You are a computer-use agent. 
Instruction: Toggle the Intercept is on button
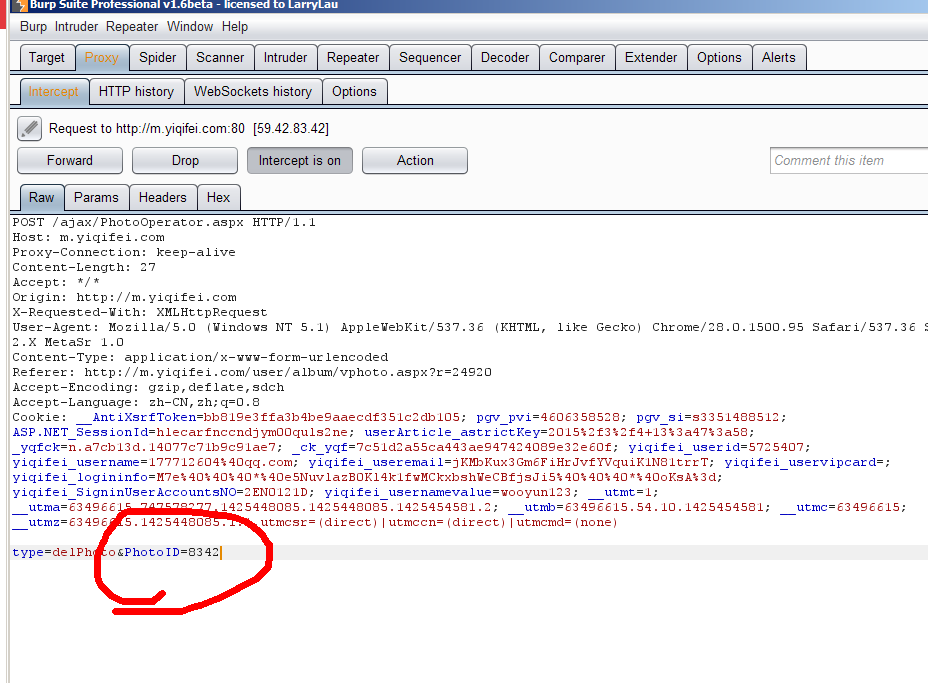(299, 160)
